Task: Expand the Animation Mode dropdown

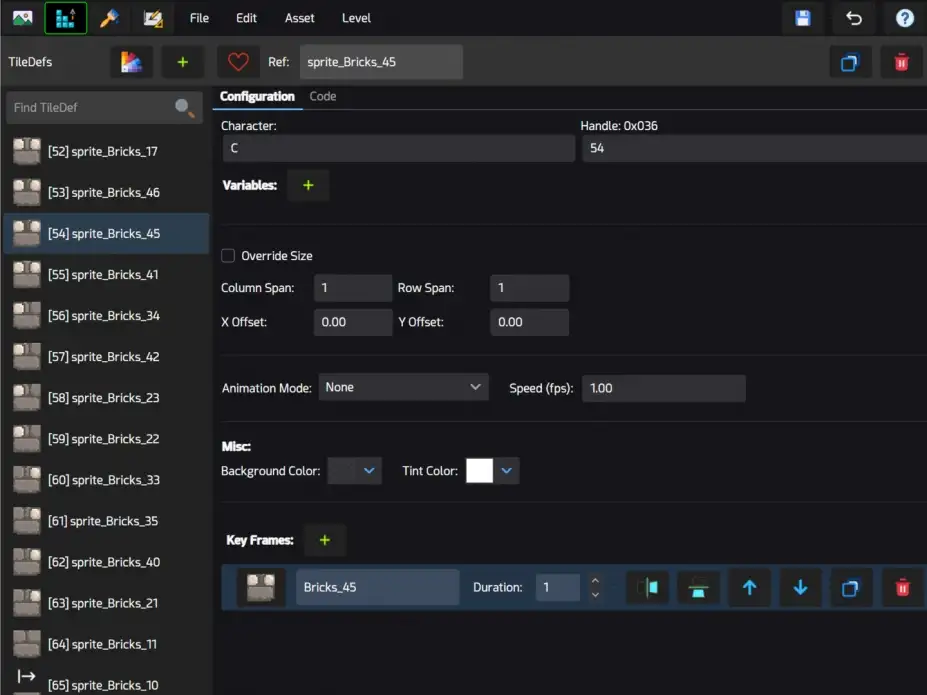Action: pos(403,387)
